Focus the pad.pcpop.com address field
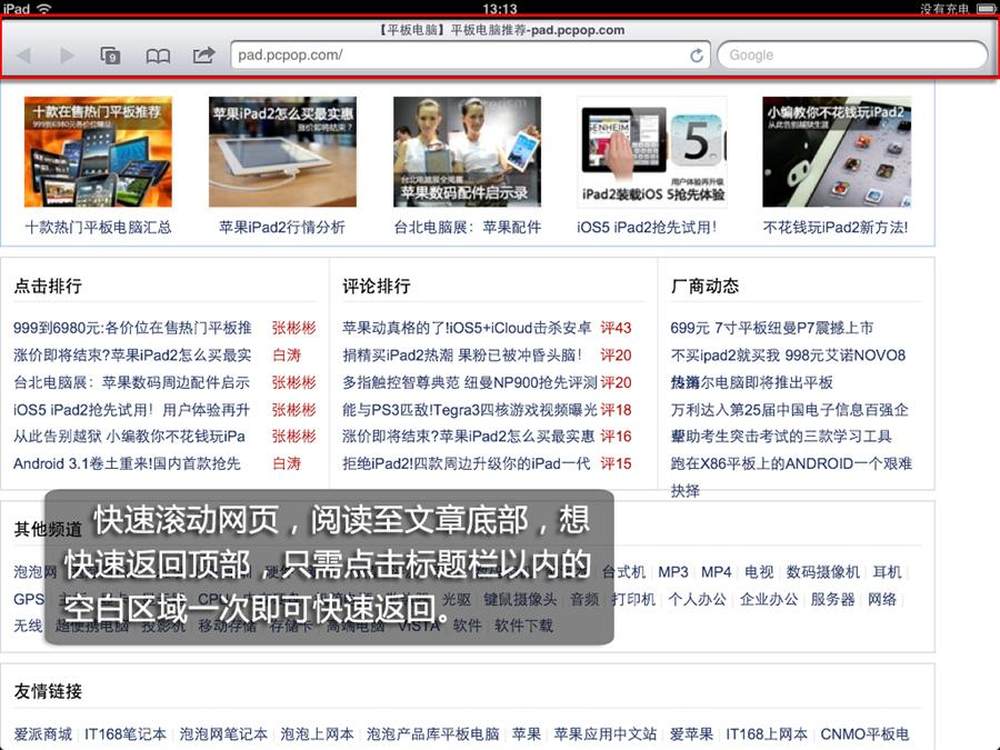Viewport: 1000px width, 750px height. point(470,55)
